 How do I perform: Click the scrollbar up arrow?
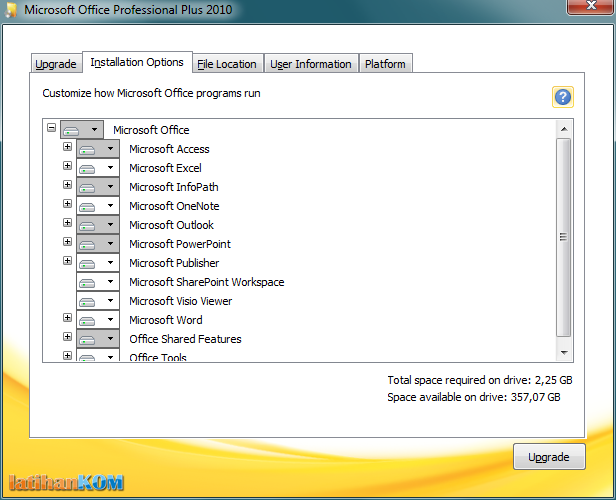(564, 129)
